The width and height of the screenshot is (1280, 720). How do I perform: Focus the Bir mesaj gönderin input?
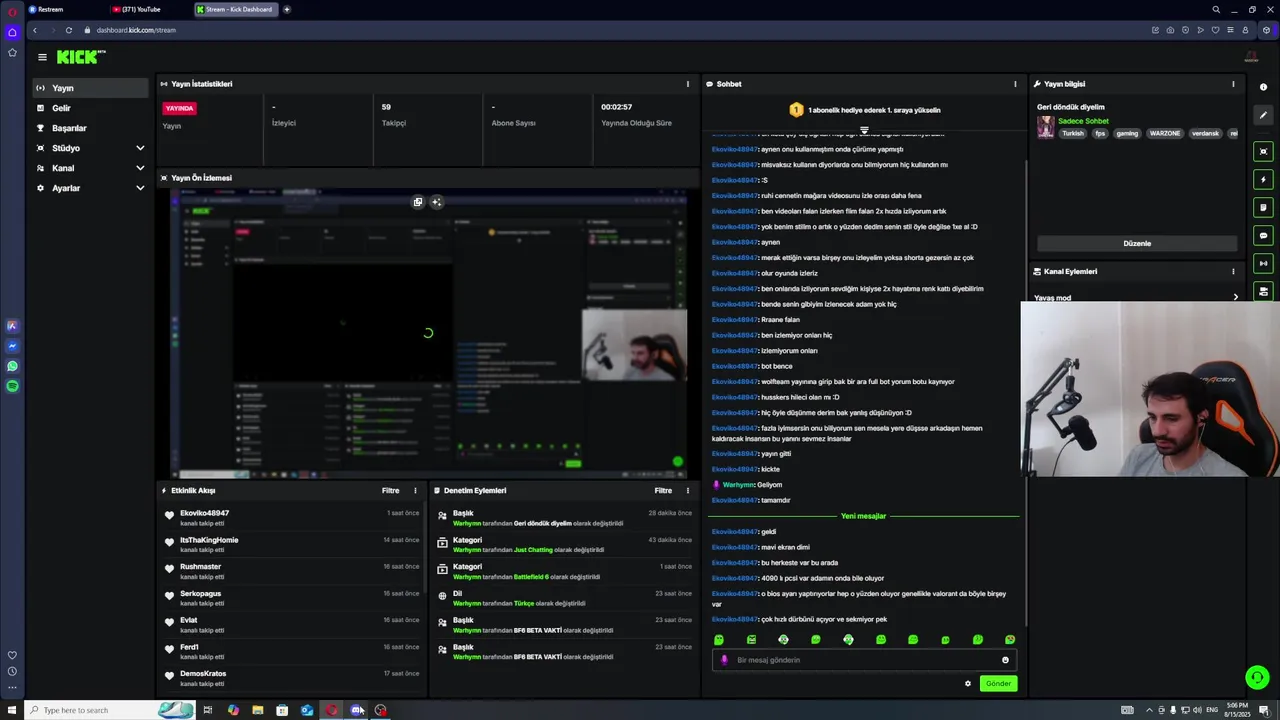pyautogui.click(x=865, y=660)
